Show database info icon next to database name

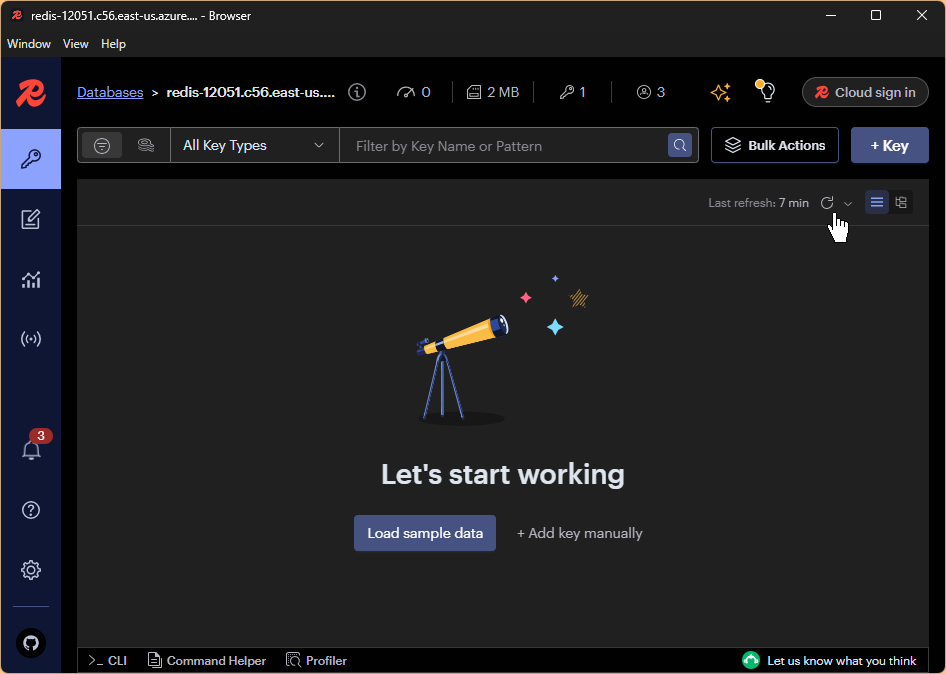[357, 92]
